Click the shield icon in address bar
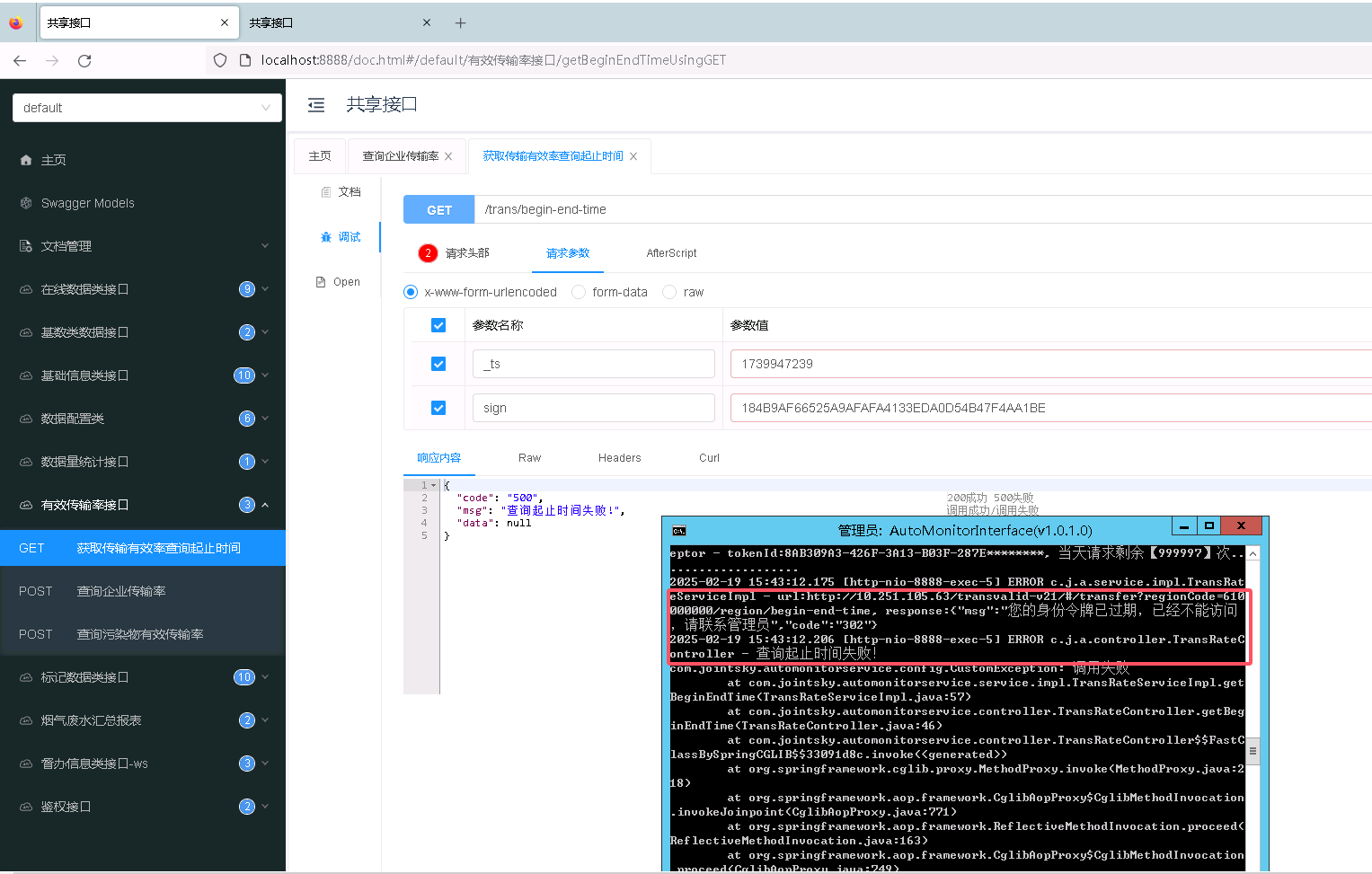The height and width of the screenshot is (874, 1372). [x=220, y=60]
